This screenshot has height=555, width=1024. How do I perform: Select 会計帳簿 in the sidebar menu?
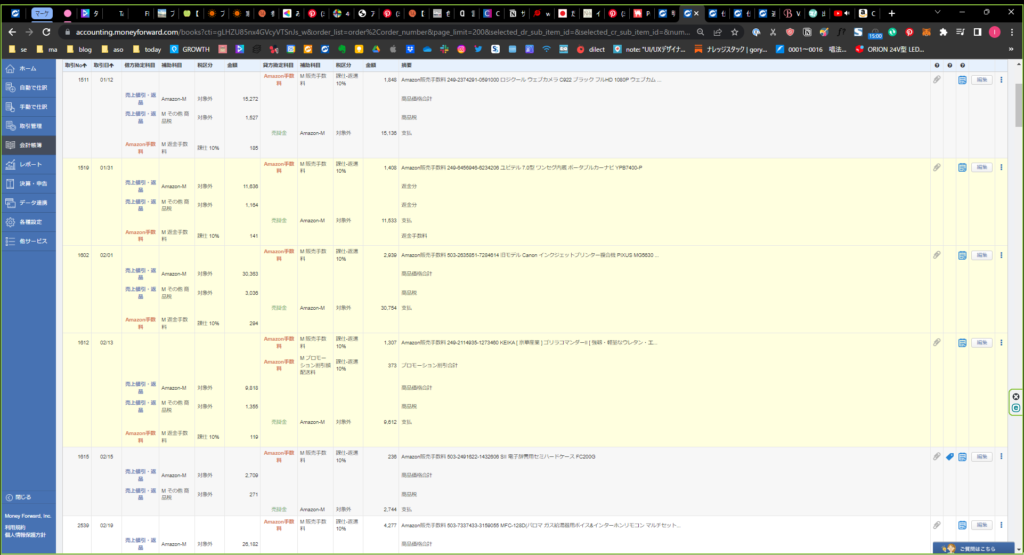pos(32,145)
